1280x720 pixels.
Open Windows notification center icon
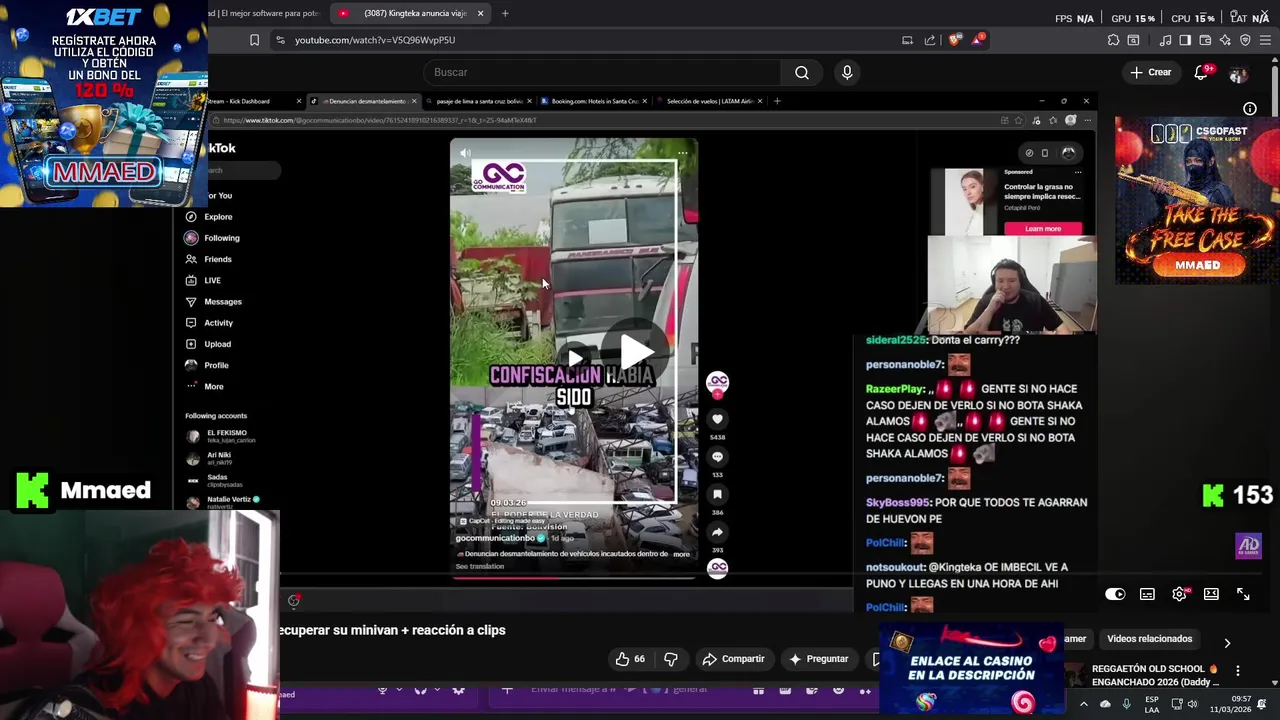tap(1261, 704)
